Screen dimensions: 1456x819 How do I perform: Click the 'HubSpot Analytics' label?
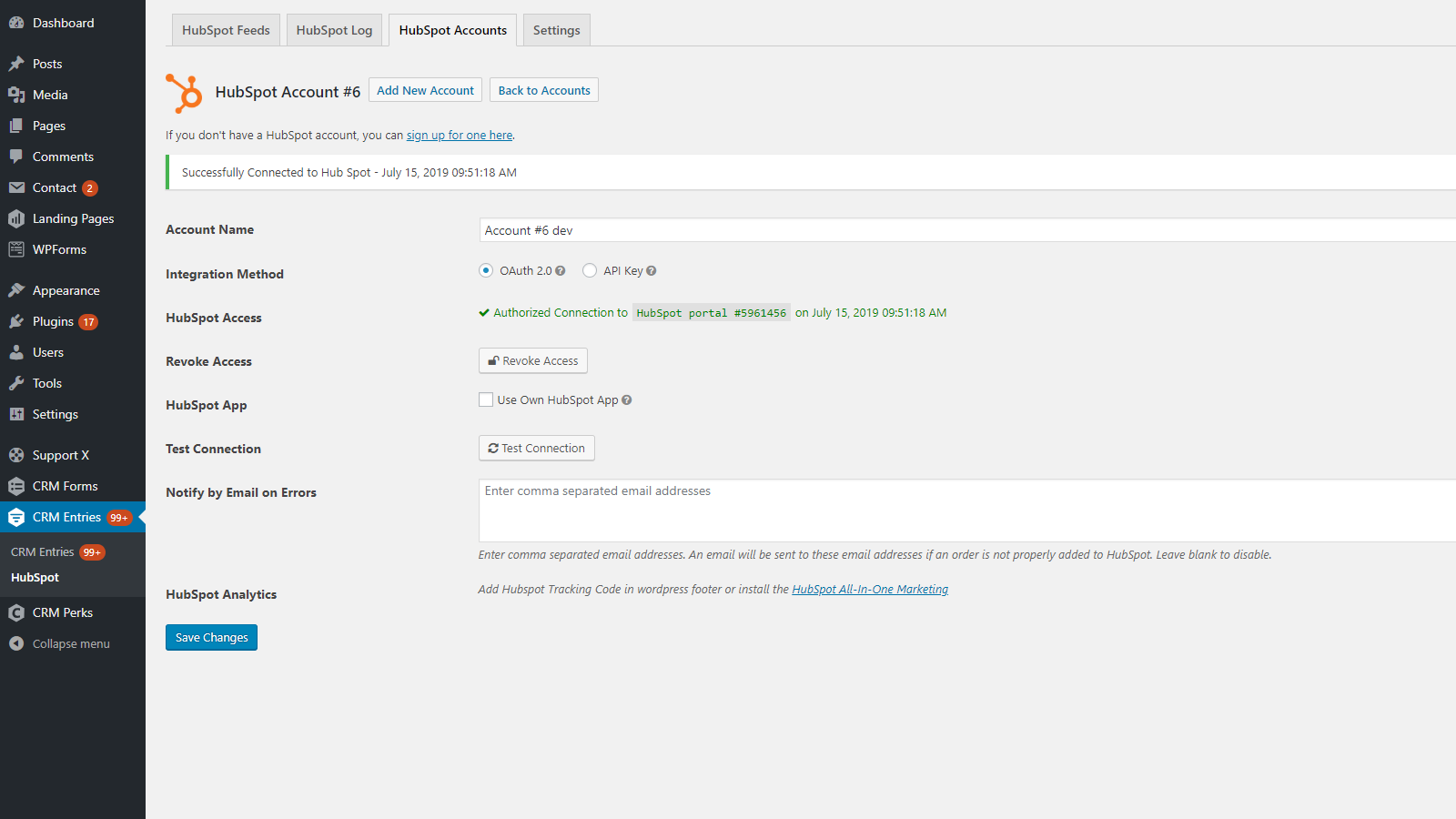tap(221, 594)
